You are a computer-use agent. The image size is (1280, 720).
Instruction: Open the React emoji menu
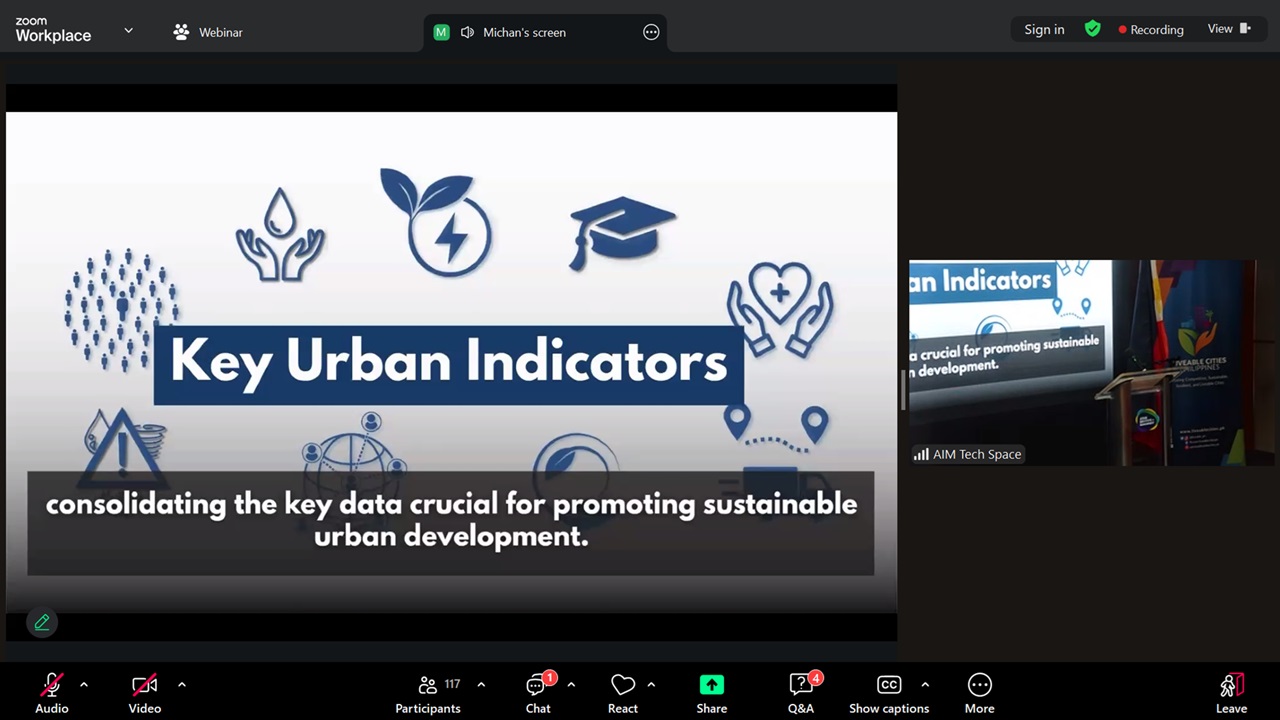622,693
